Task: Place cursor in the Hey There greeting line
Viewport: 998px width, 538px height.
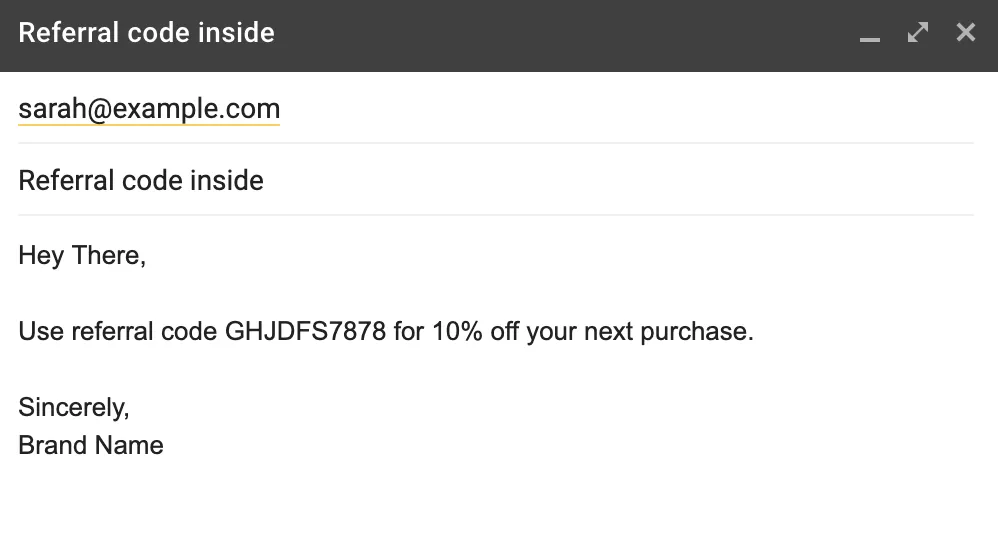Action: [82, 255]
